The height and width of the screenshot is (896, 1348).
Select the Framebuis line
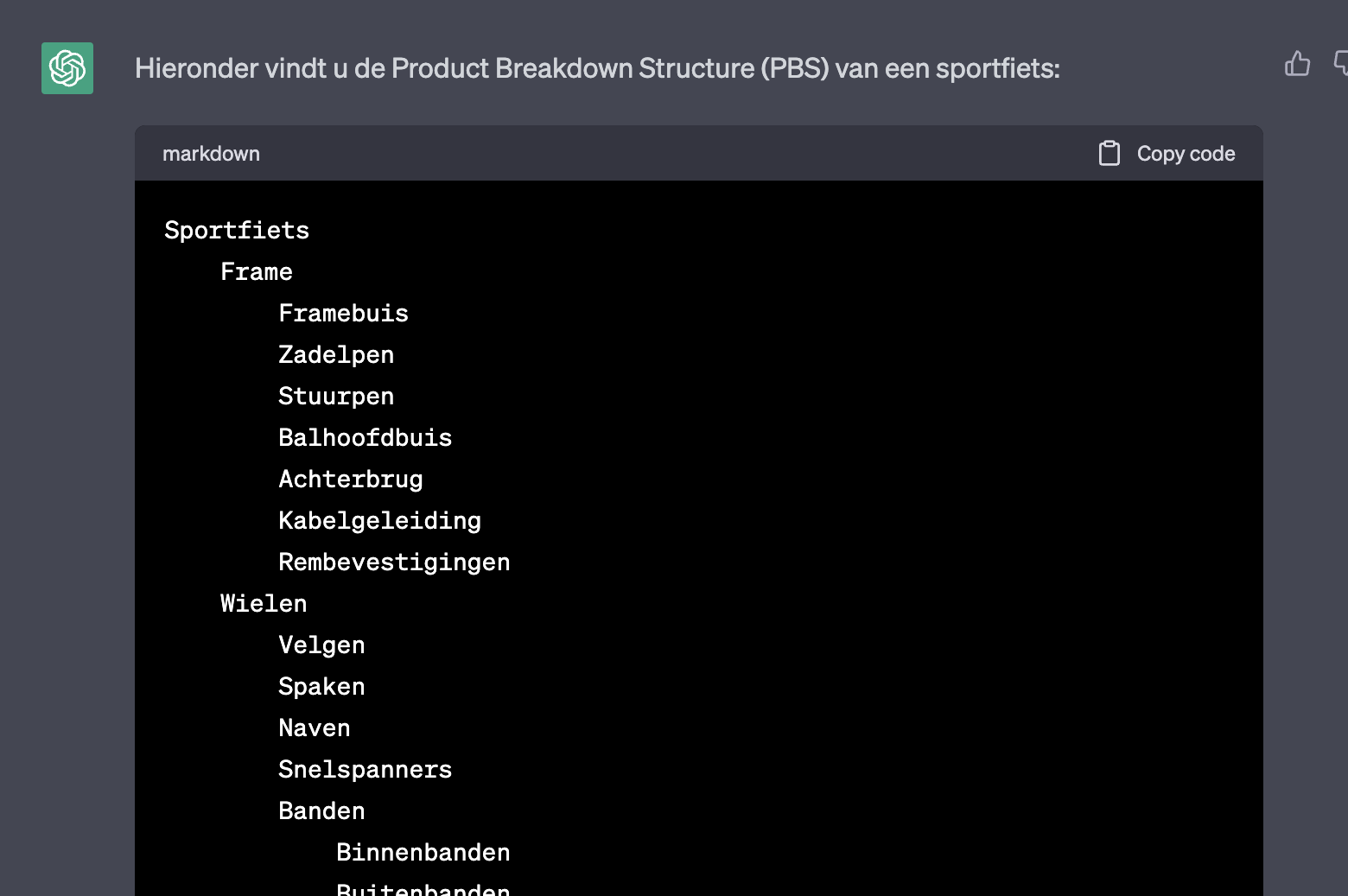click(x=343, y=313)
